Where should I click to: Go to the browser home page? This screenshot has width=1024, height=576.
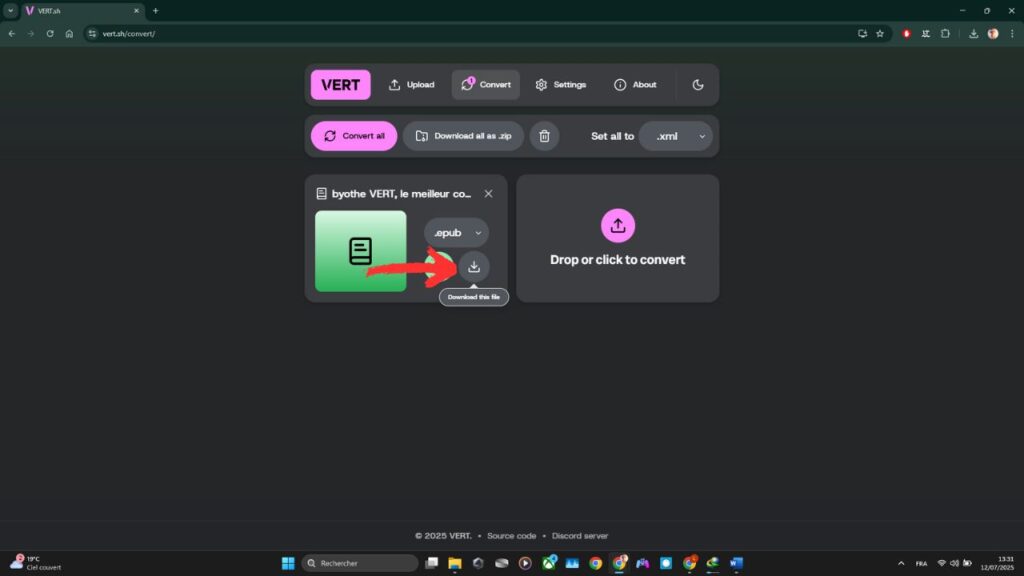(69, 34)
